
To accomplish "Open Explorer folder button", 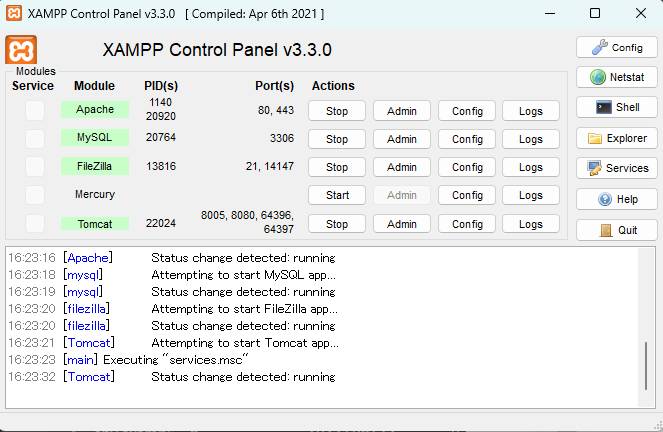I will click(616, 138).
